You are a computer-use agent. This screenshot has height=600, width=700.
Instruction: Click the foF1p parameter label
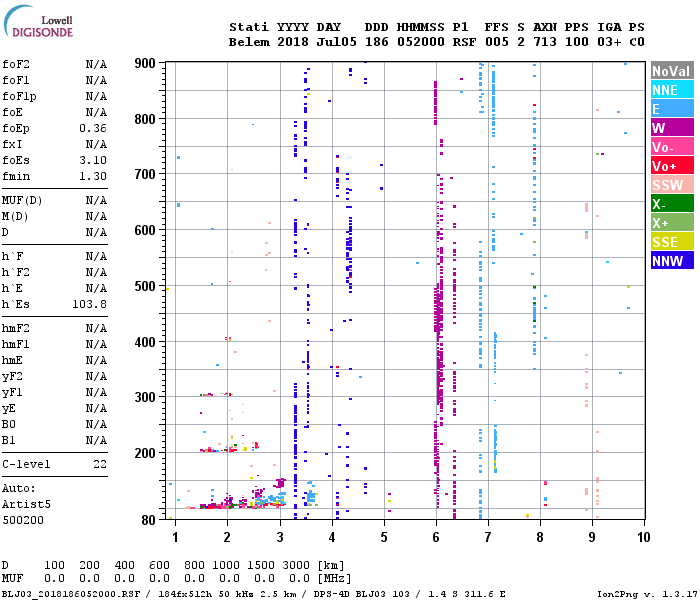(19, 96)
